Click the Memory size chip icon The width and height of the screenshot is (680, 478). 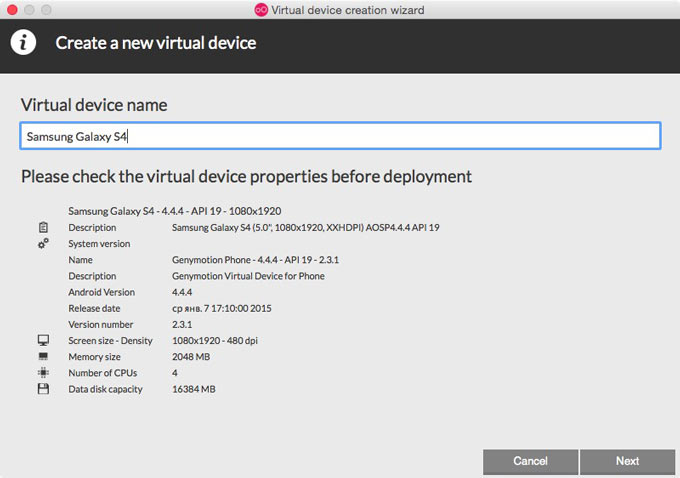click(43, 357)
